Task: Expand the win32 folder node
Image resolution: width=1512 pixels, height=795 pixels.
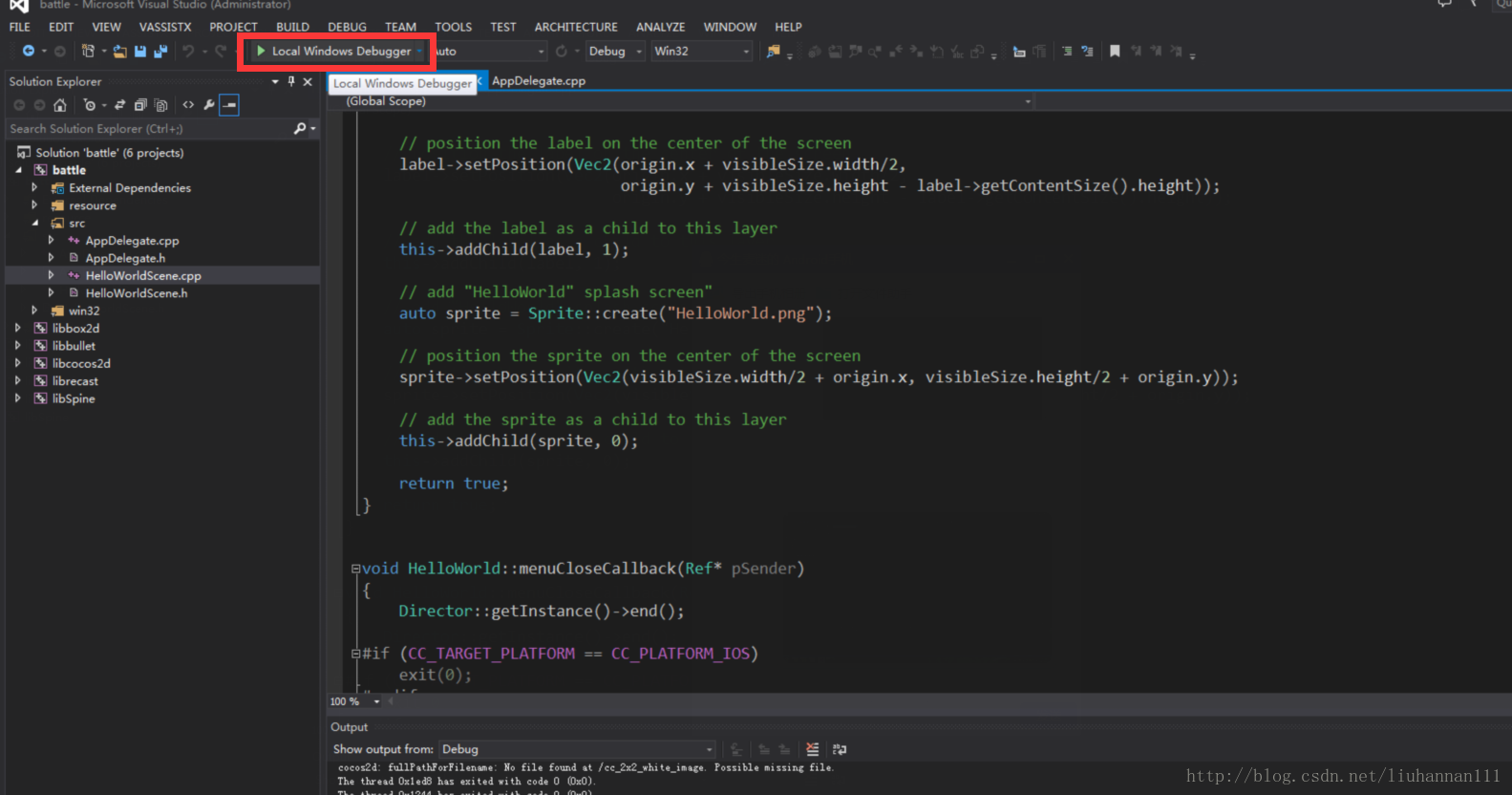Action: tap(34, 311)
